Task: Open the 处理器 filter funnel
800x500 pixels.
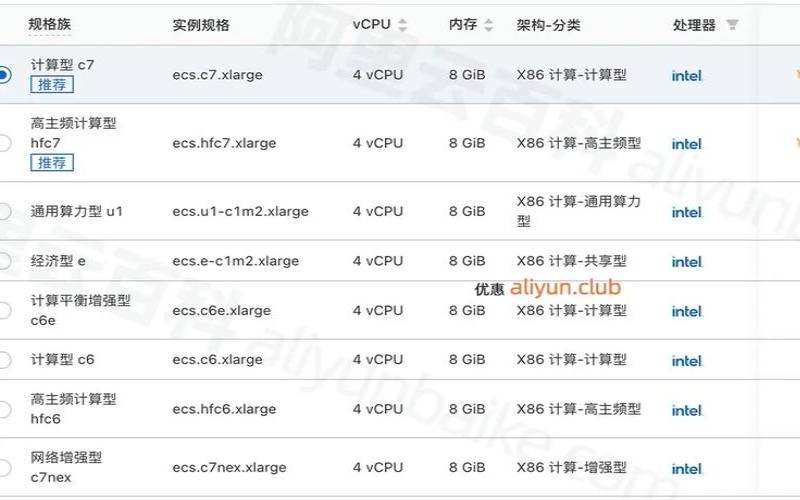Action: click(x=732, y=24)
